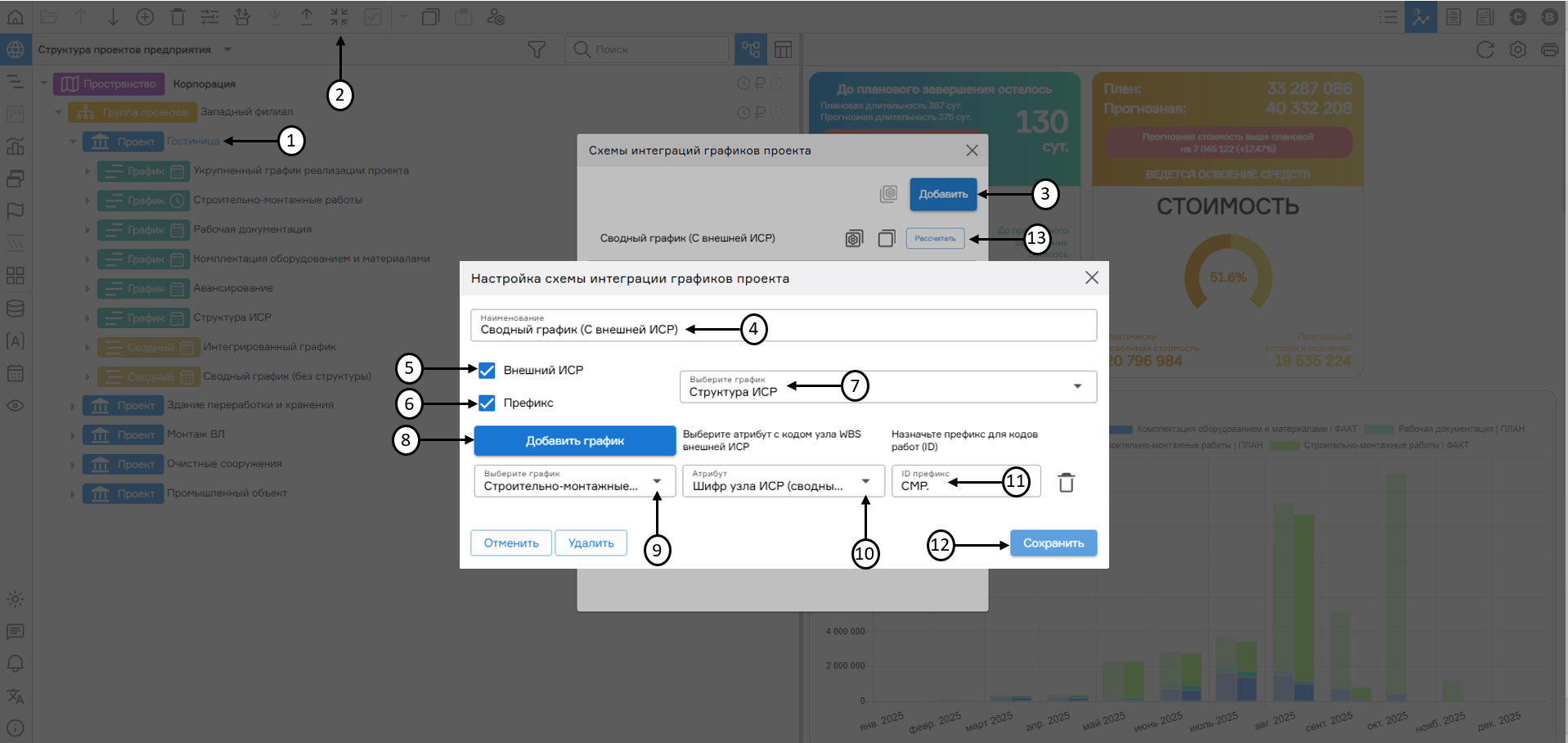1568x743 pixels.
Task: Click the refresh icon on dashboard
Action: (1485, 50)
